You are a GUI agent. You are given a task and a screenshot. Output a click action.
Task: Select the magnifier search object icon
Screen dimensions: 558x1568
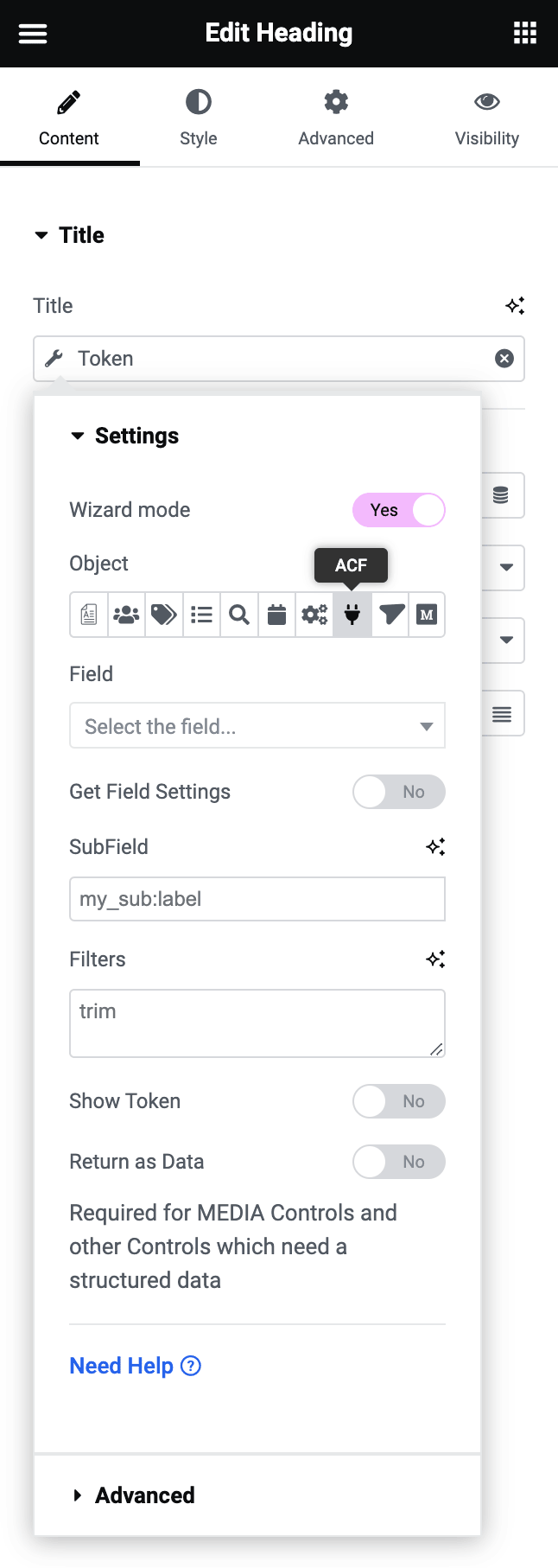tap(239, 615)
